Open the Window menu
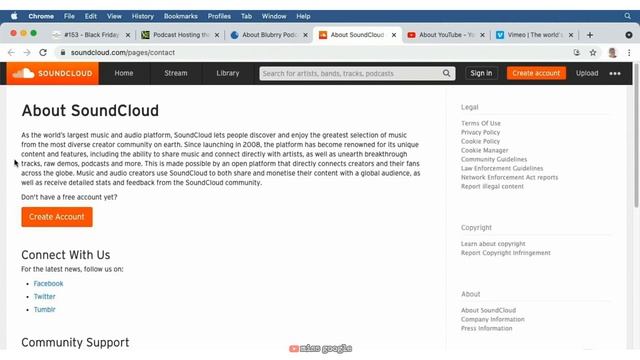 click(x=274, y=16)
